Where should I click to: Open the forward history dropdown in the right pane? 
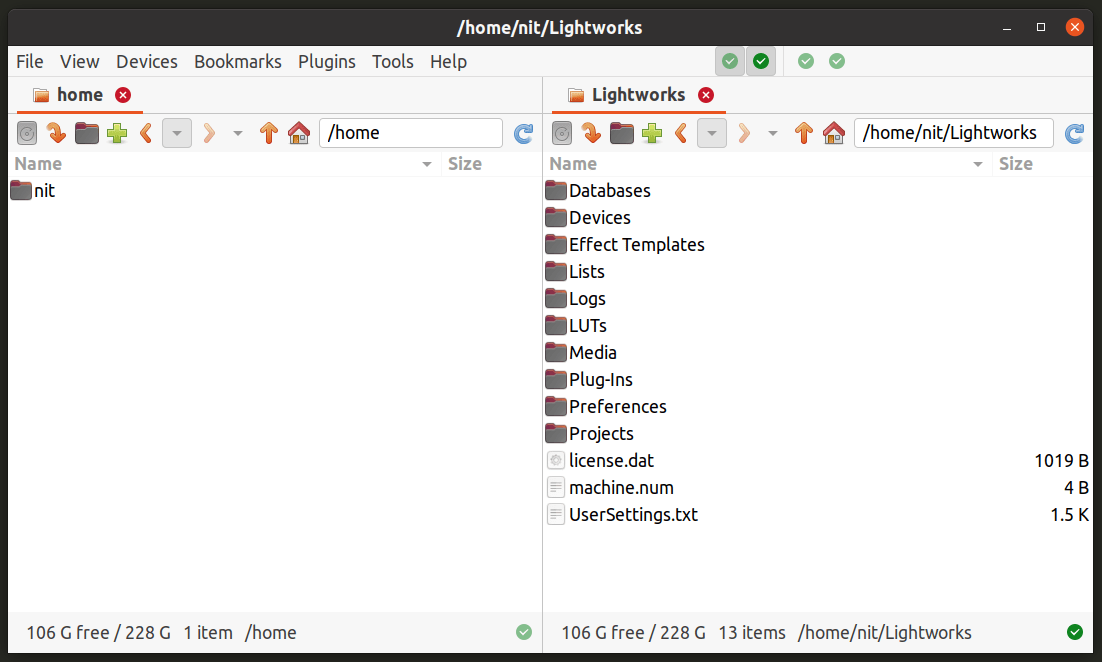tap(772, 132)
